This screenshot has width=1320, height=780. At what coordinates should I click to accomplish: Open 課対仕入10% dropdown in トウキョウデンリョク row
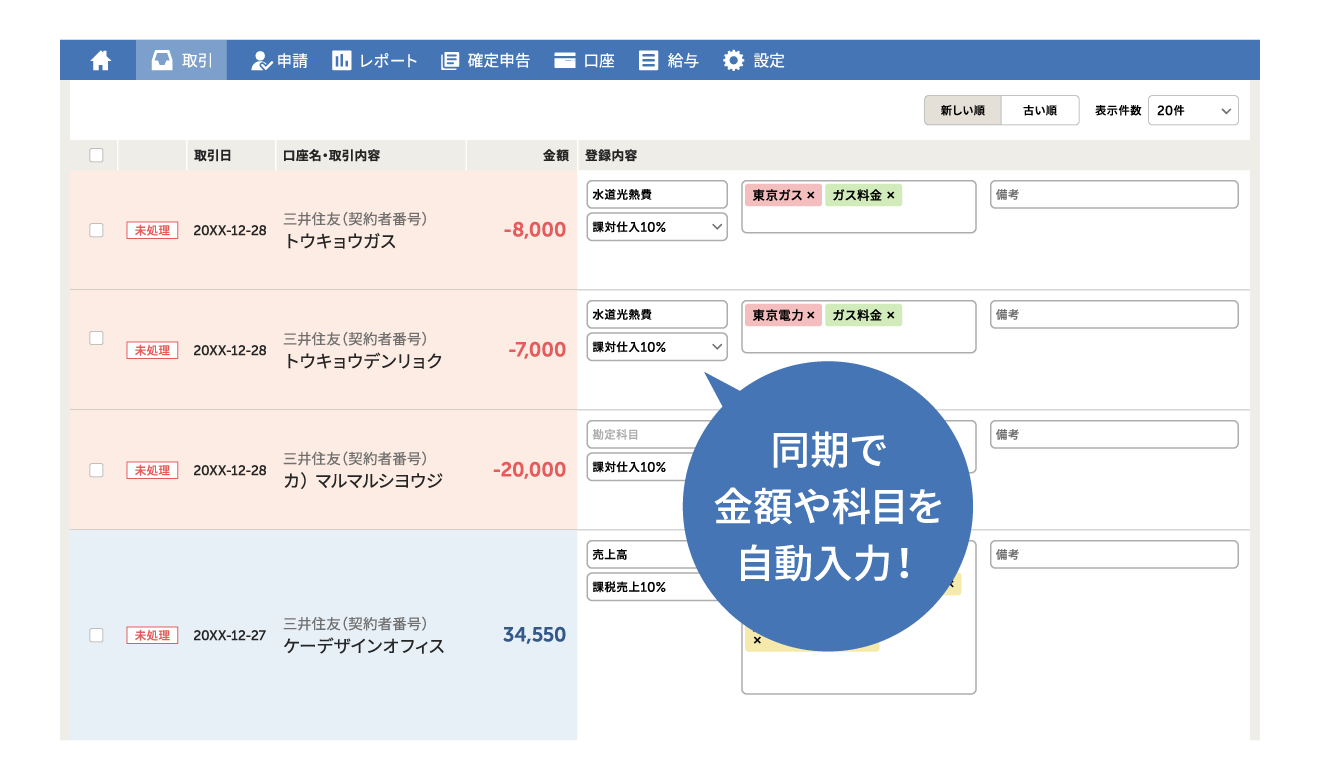coord(657,347)
